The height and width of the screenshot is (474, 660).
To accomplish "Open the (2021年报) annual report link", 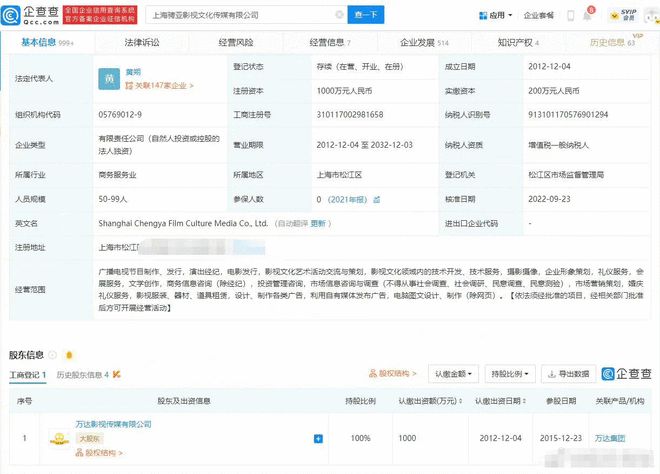I will pyautogui.click(x=347, y=200).
